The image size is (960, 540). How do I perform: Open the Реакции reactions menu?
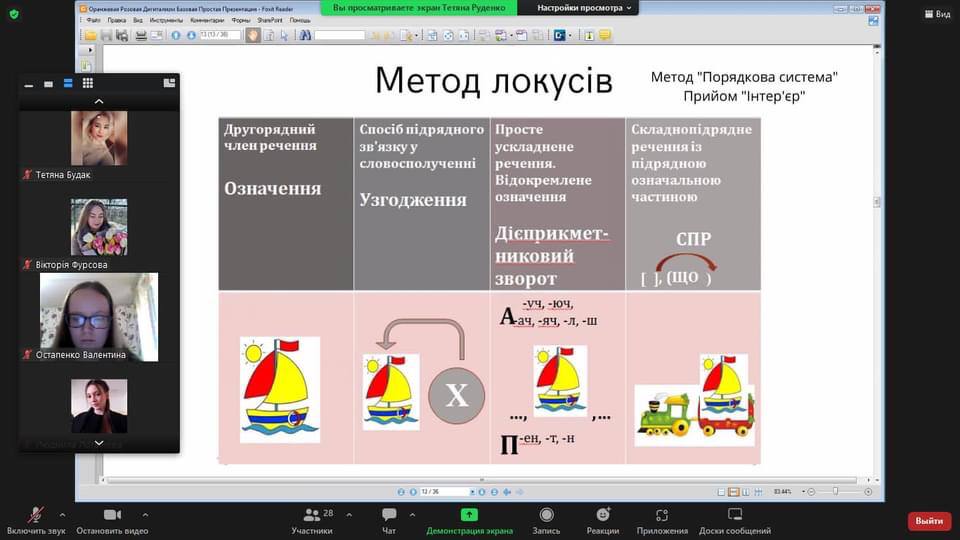point(603,518)
